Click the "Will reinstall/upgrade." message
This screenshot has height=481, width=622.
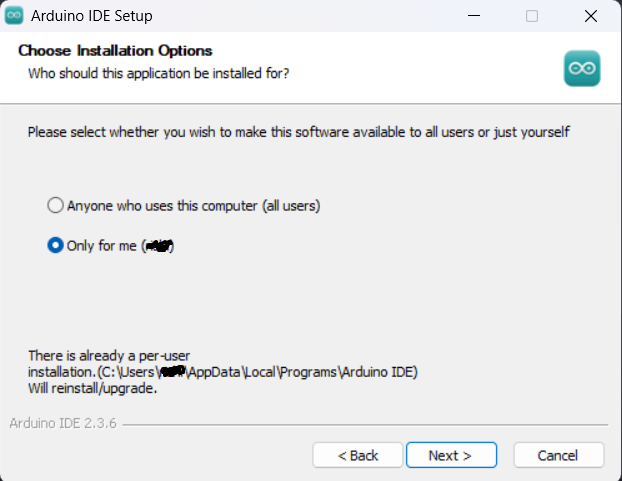click(92, 388)
